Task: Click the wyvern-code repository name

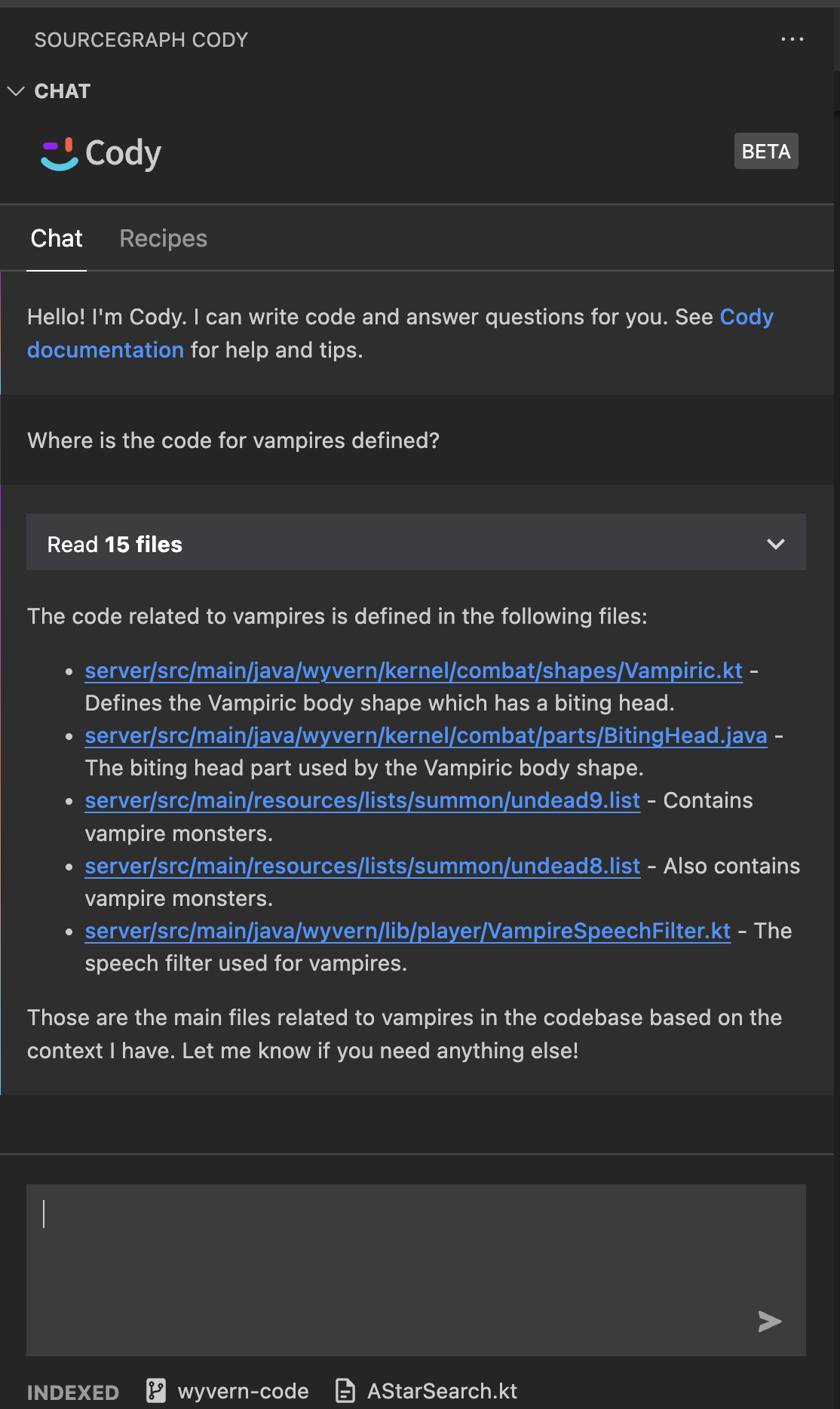Action: 243,1391
